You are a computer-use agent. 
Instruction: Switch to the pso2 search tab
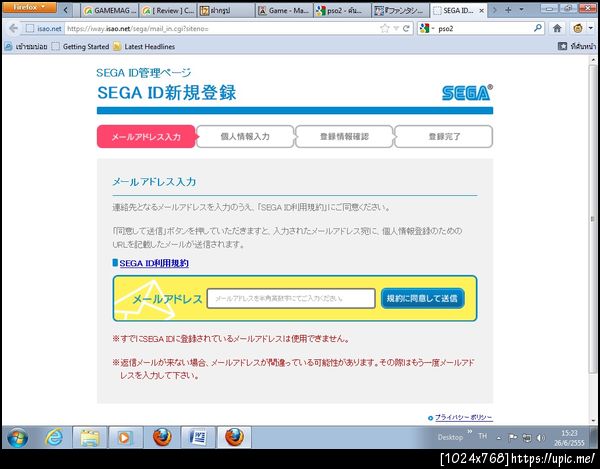(x=342, y=11)
